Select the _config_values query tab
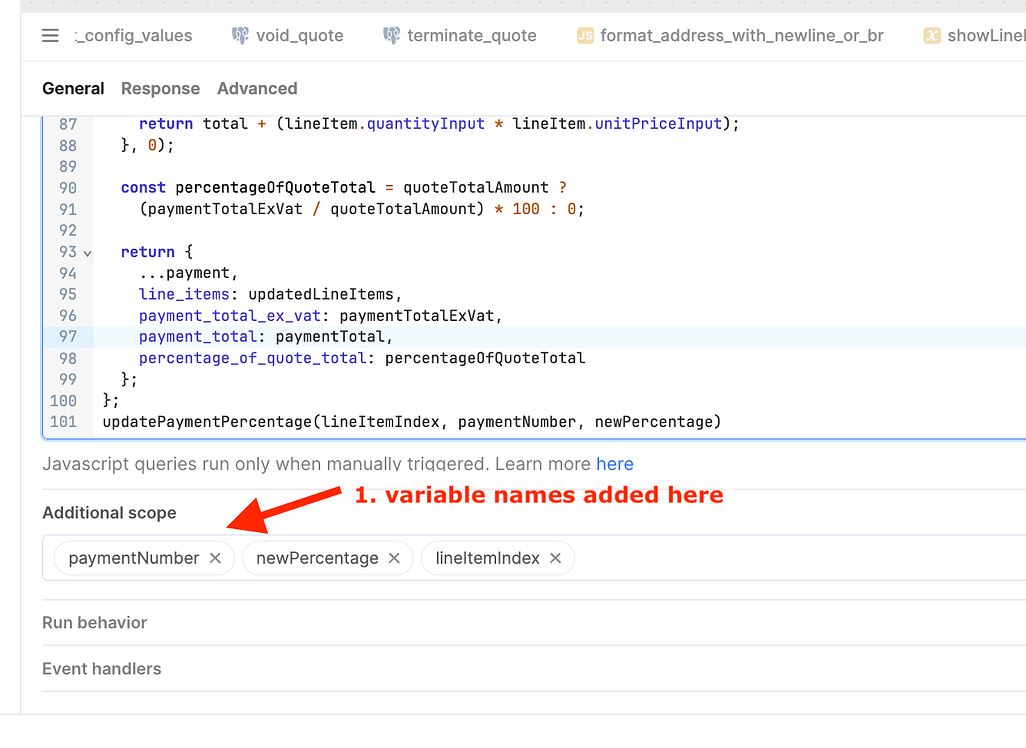 [x=133, y=35]
